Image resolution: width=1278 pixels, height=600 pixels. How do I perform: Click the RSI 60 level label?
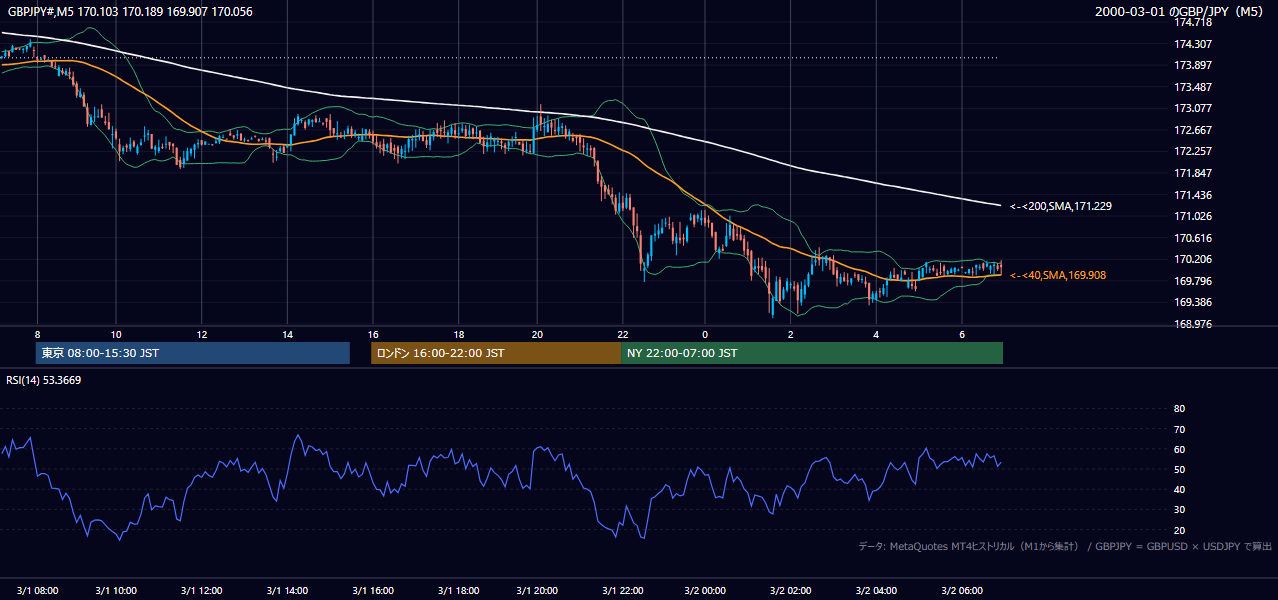[x=1179, y=449]
